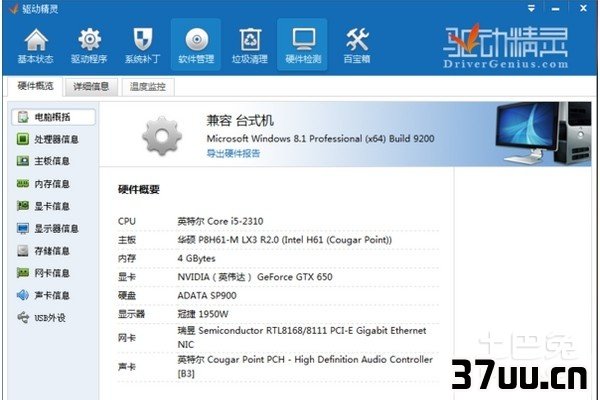Select the 显示器信息 sidebar item
The height and width of the screenshot is (400, 600).
click(x=47, y=229)
